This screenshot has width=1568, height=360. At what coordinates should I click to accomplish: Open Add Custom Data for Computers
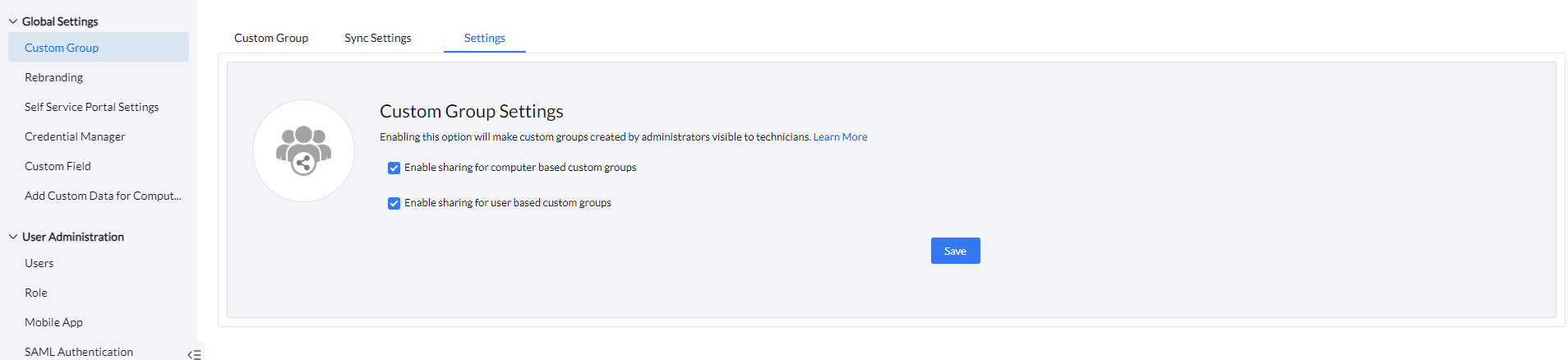(103, 196)
